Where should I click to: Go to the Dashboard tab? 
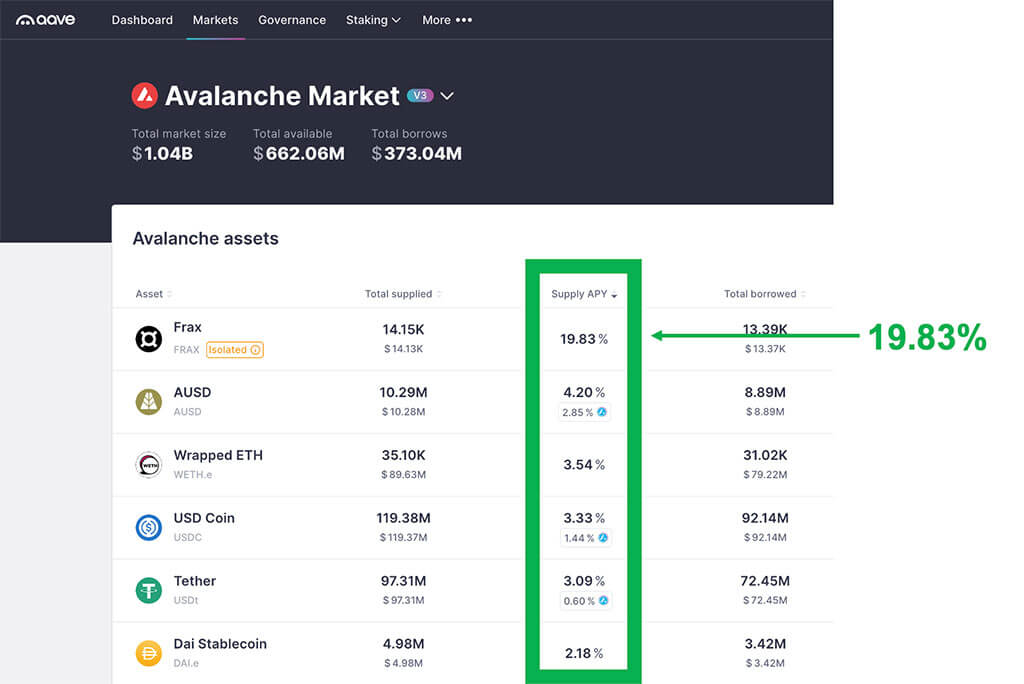point(142,20)
